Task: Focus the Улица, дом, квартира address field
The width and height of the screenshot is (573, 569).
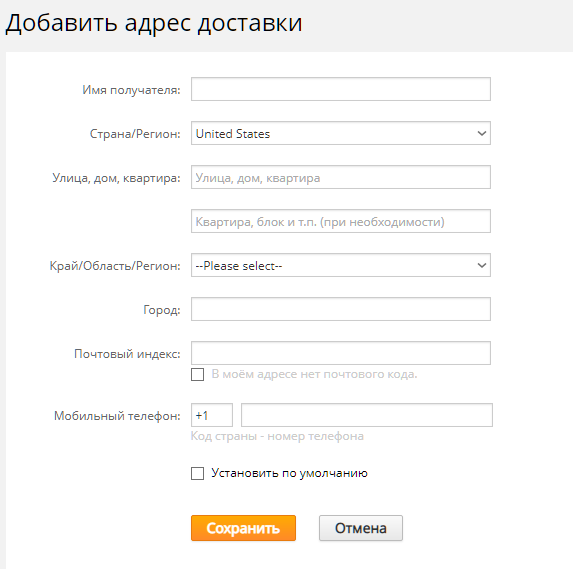Action: click(341, 177)
